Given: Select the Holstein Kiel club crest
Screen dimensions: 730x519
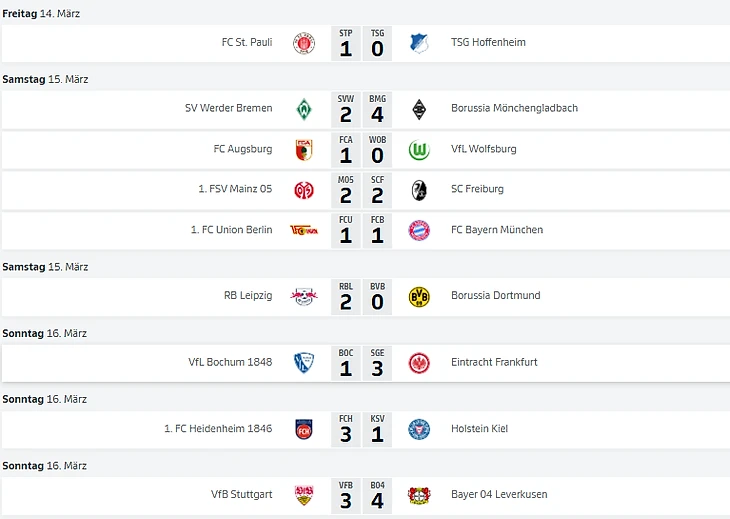Looking at the screenshot, I should (x=419, y=430).
